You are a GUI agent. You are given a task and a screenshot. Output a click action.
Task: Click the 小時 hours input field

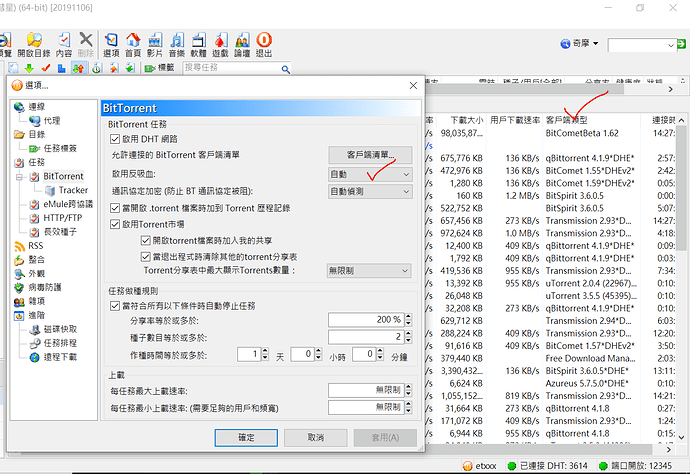click(302, 354)
